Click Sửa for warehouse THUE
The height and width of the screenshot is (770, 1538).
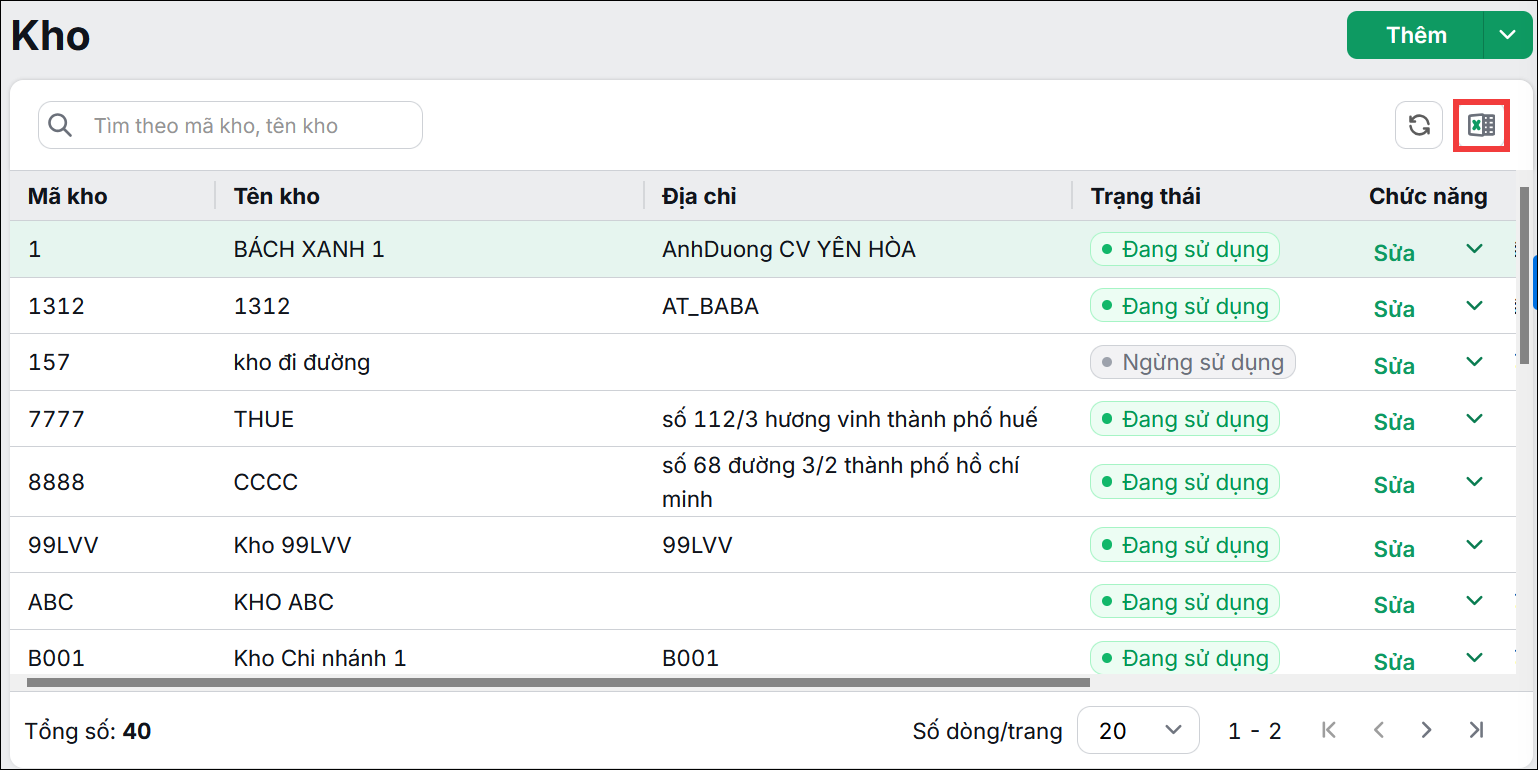tap(1394, 422)
